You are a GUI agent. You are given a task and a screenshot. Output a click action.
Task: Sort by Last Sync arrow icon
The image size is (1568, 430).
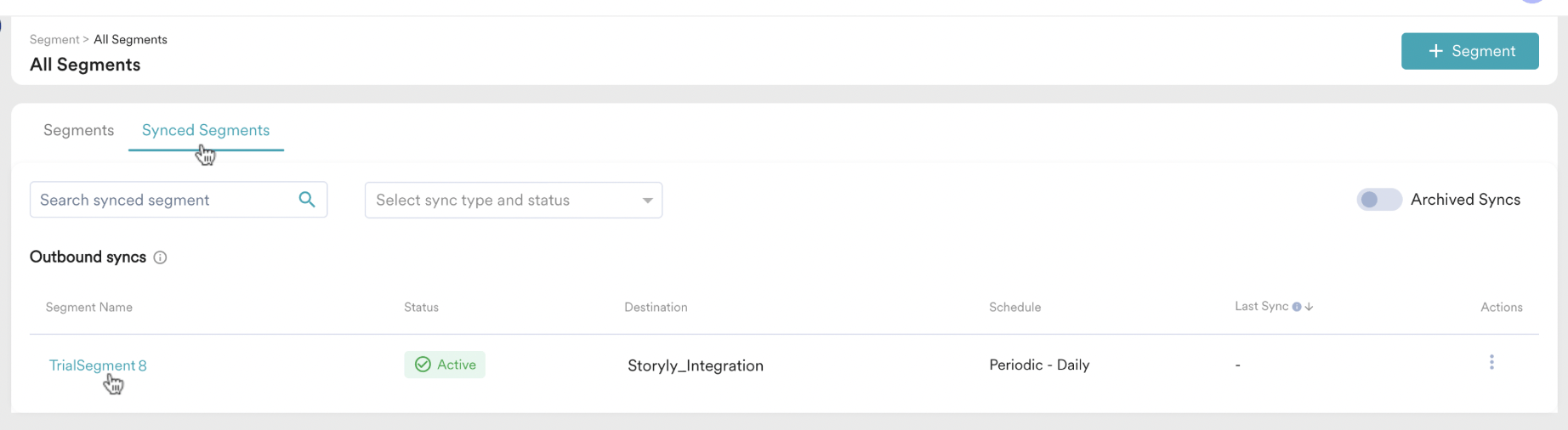(1309, 307)
